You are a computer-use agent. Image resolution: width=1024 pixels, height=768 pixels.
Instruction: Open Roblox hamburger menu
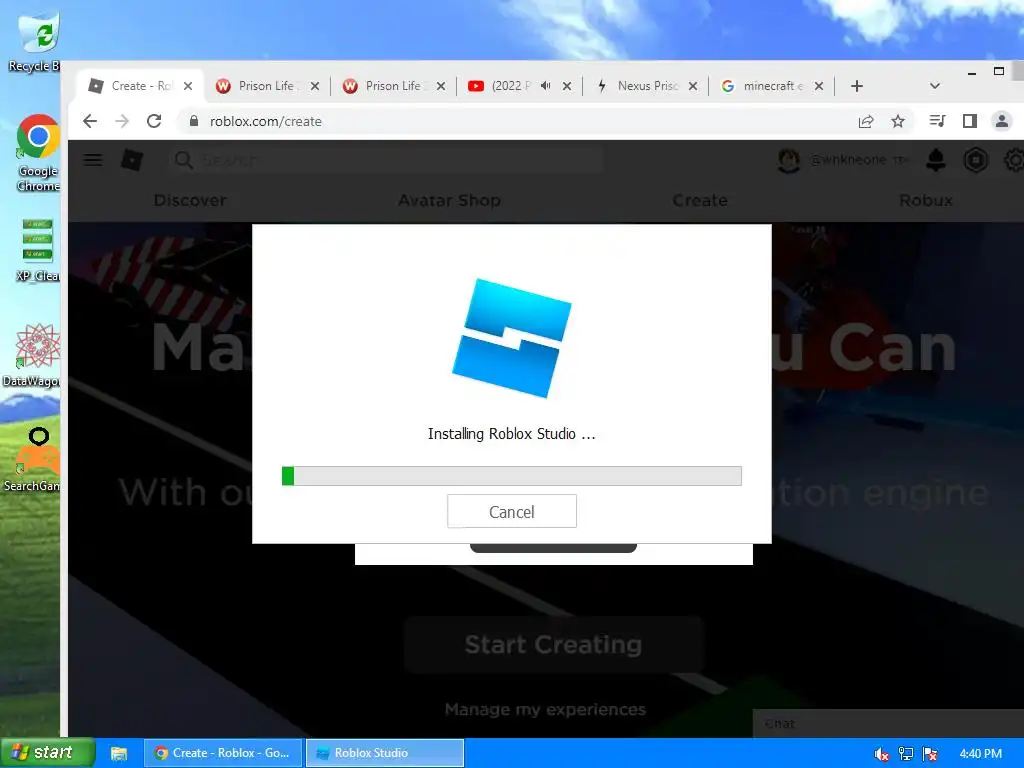coord(93,160)
